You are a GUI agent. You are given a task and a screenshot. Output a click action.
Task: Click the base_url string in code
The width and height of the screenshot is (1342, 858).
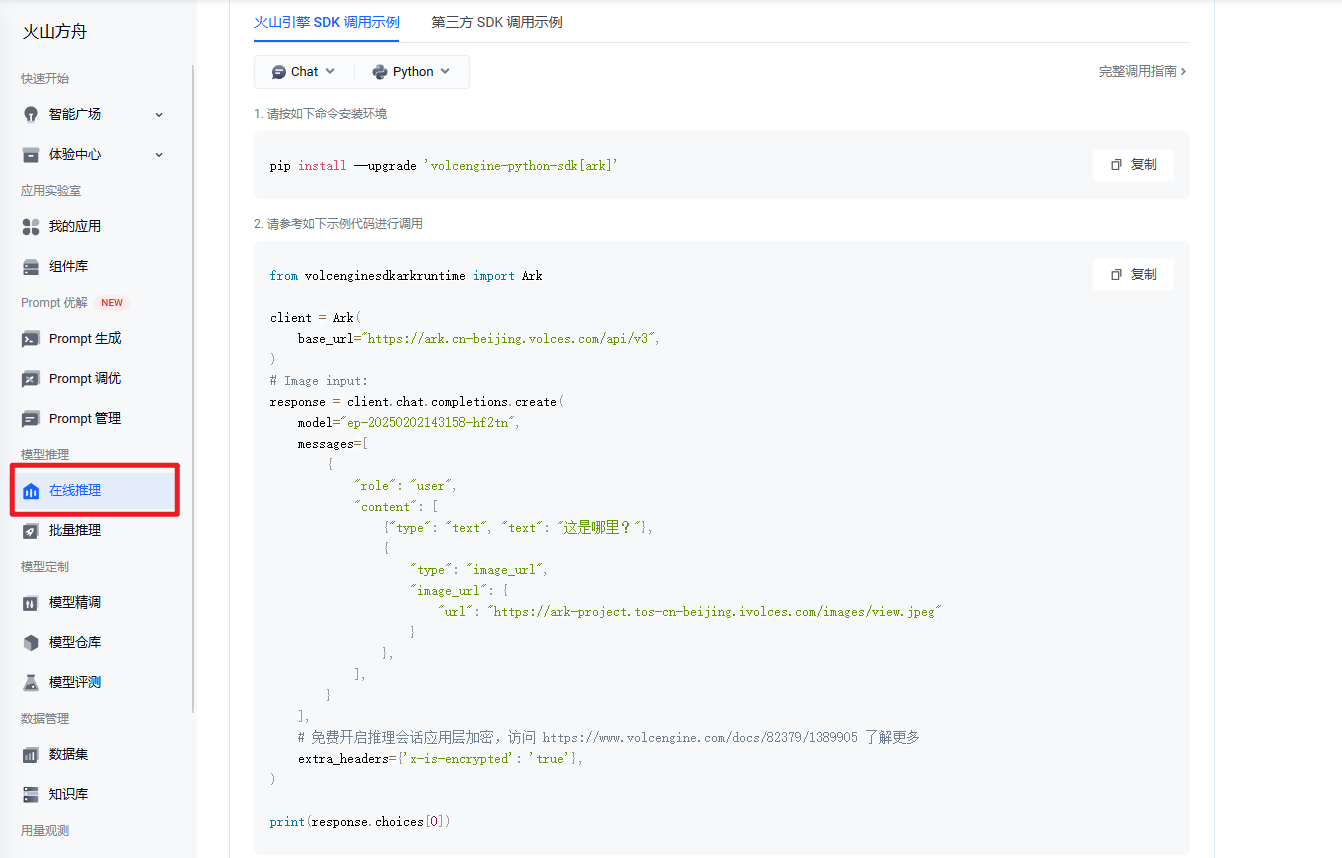click(508, 339)
